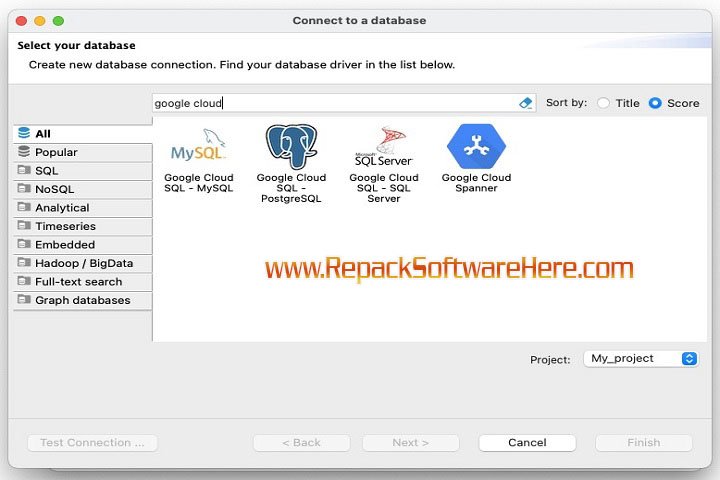Click the Graph databases folder icon
This screenshot has height=480, width=720.
tap(24, 299)
